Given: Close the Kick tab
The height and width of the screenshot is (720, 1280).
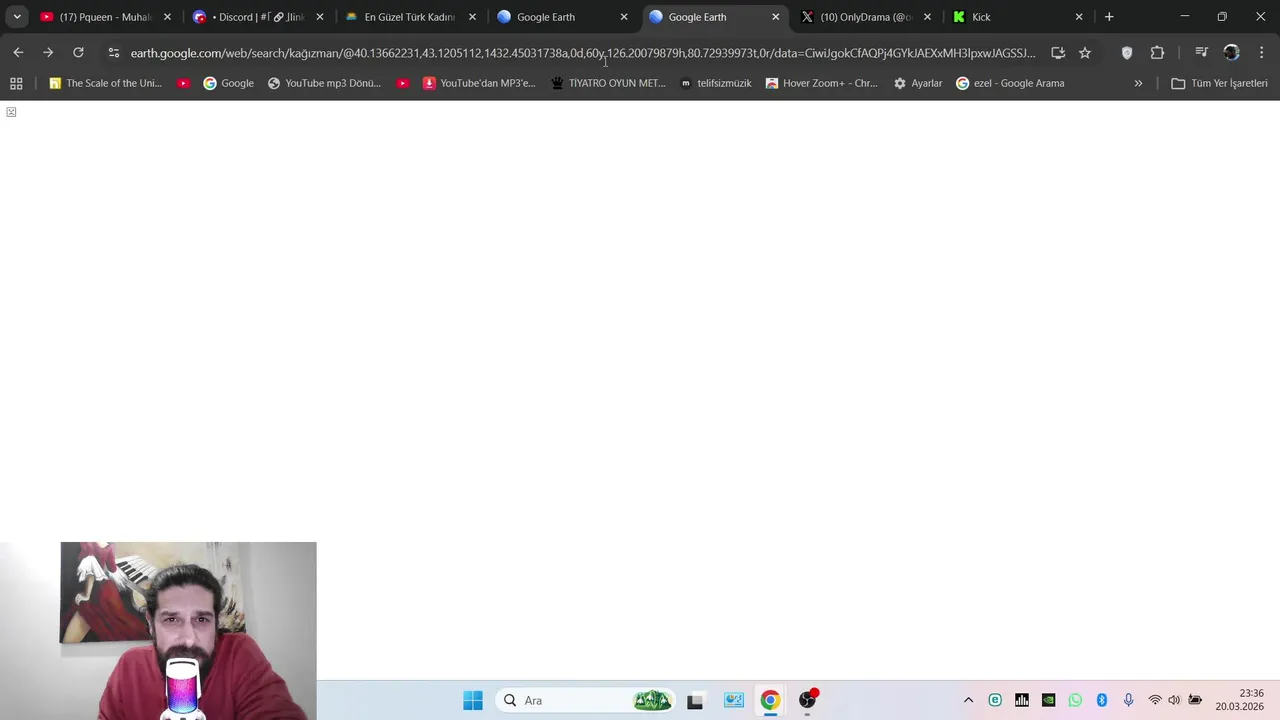Looking at the screenshot, I should 1079,17.
